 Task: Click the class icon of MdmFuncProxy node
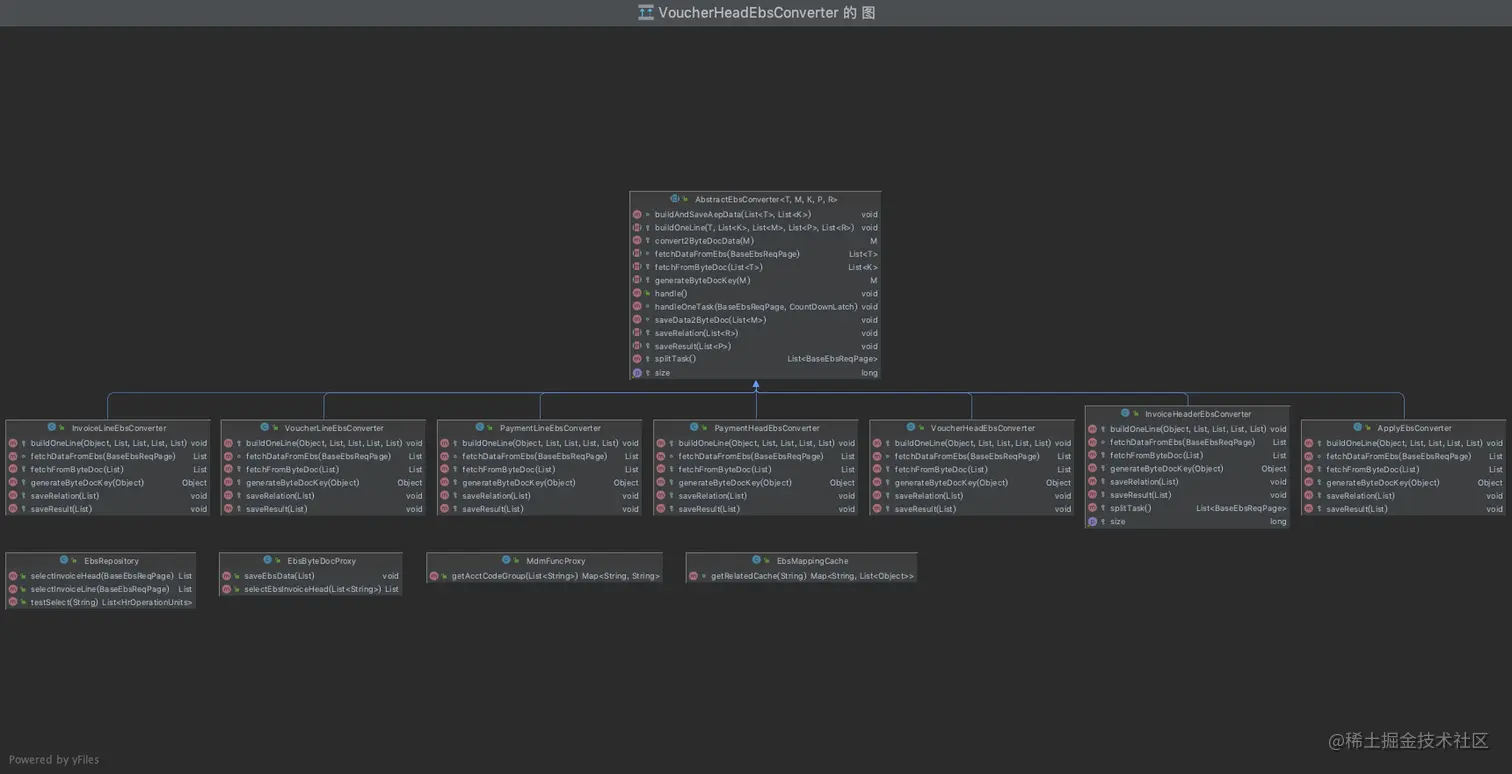click(506, 560)
